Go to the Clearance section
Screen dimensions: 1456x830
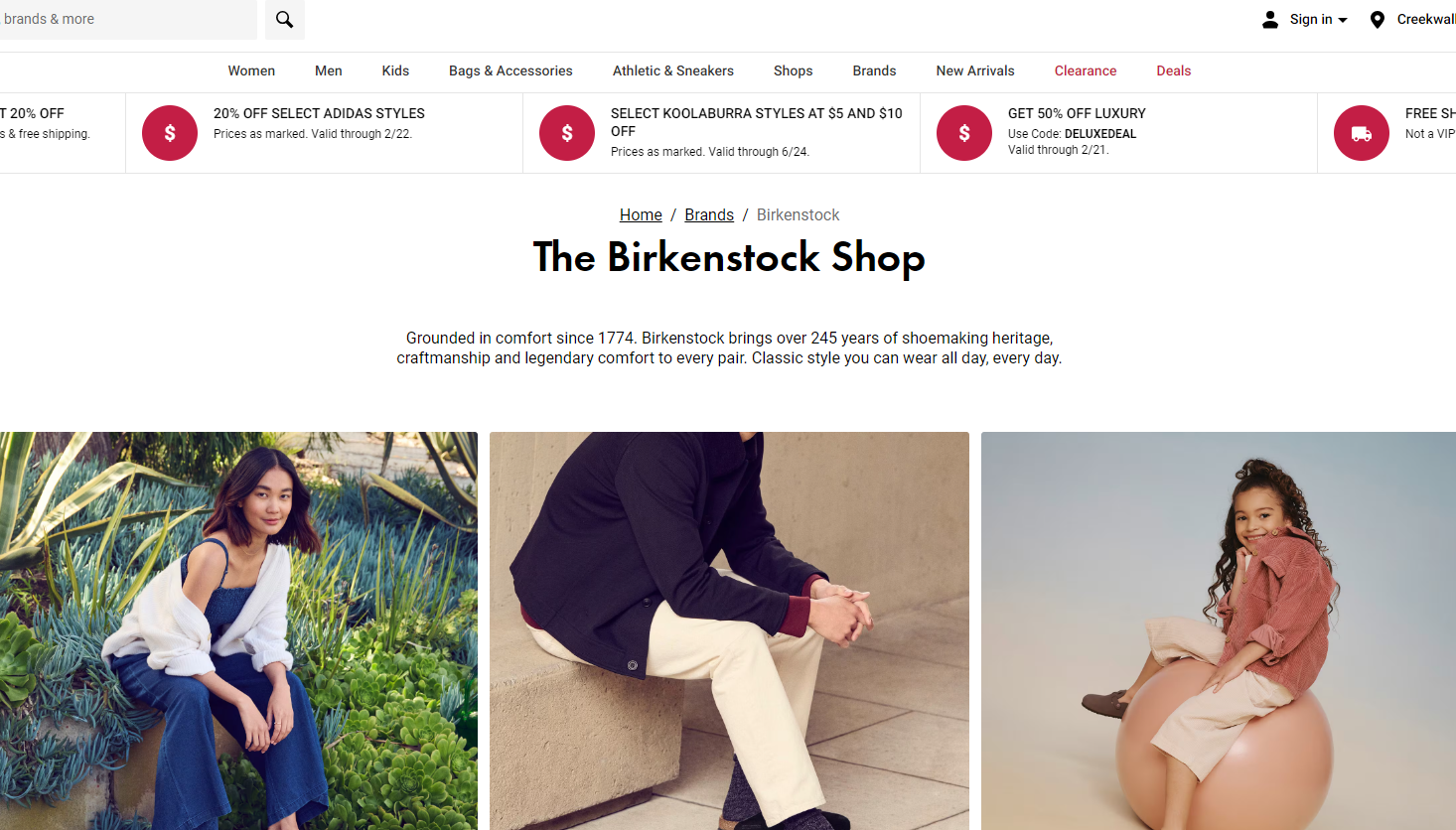pos(1086,70)
